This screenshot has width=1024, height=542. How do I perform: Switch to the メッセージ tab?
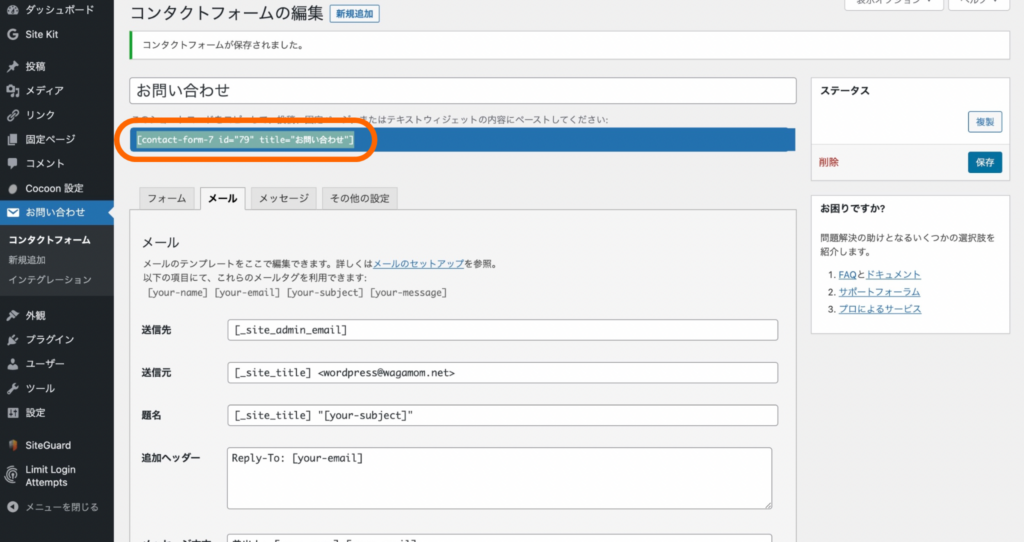[284, 198]
